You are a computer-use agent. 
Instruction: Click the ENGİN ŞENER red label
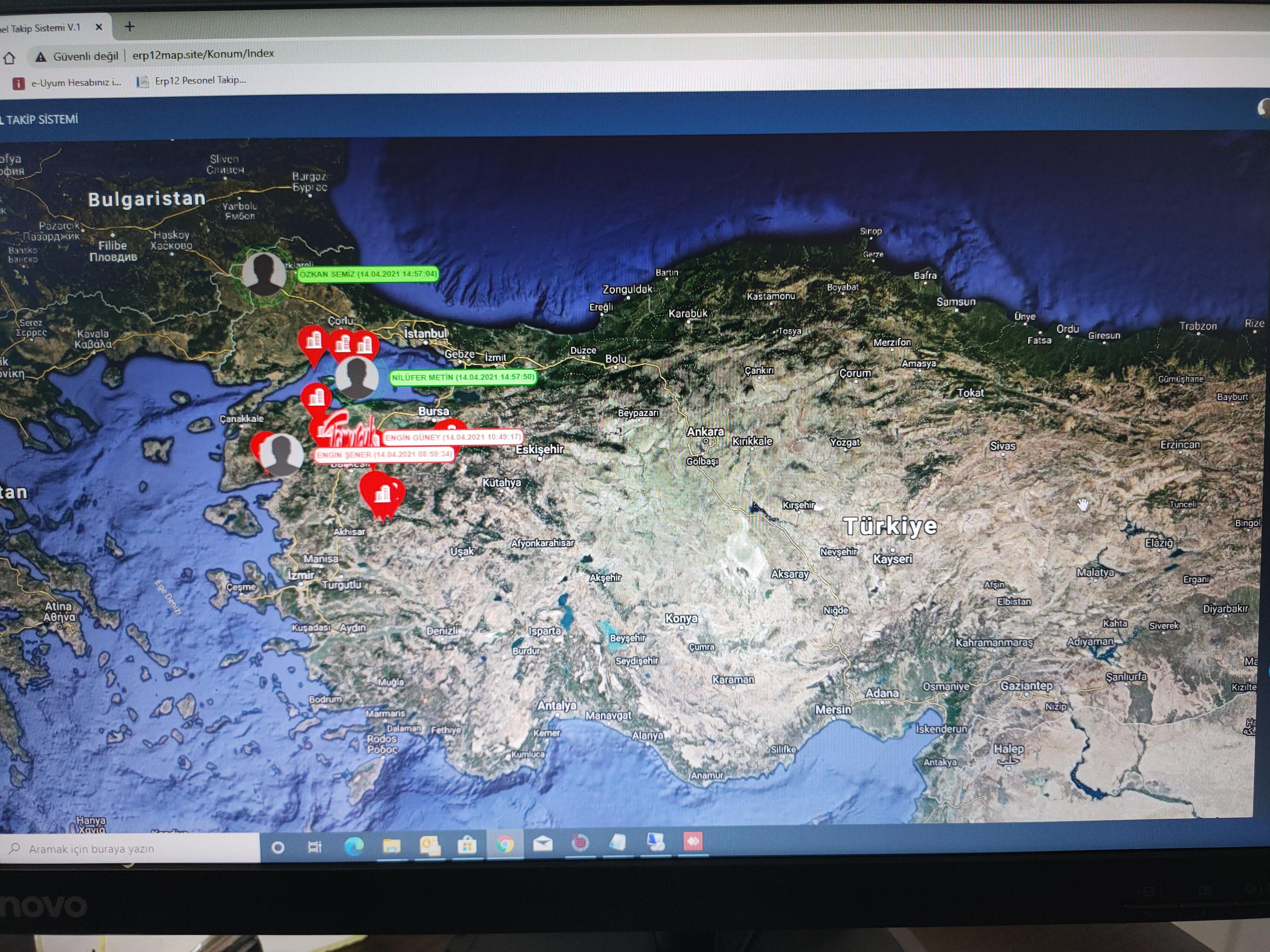[384, 454]
